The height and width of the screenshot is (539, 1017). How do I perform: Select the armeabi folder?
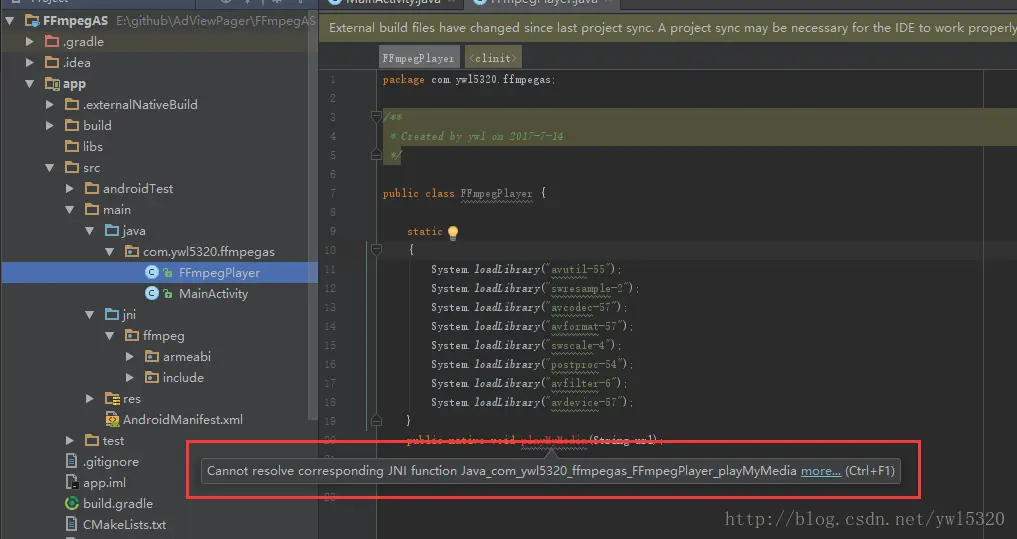point(187,357)
